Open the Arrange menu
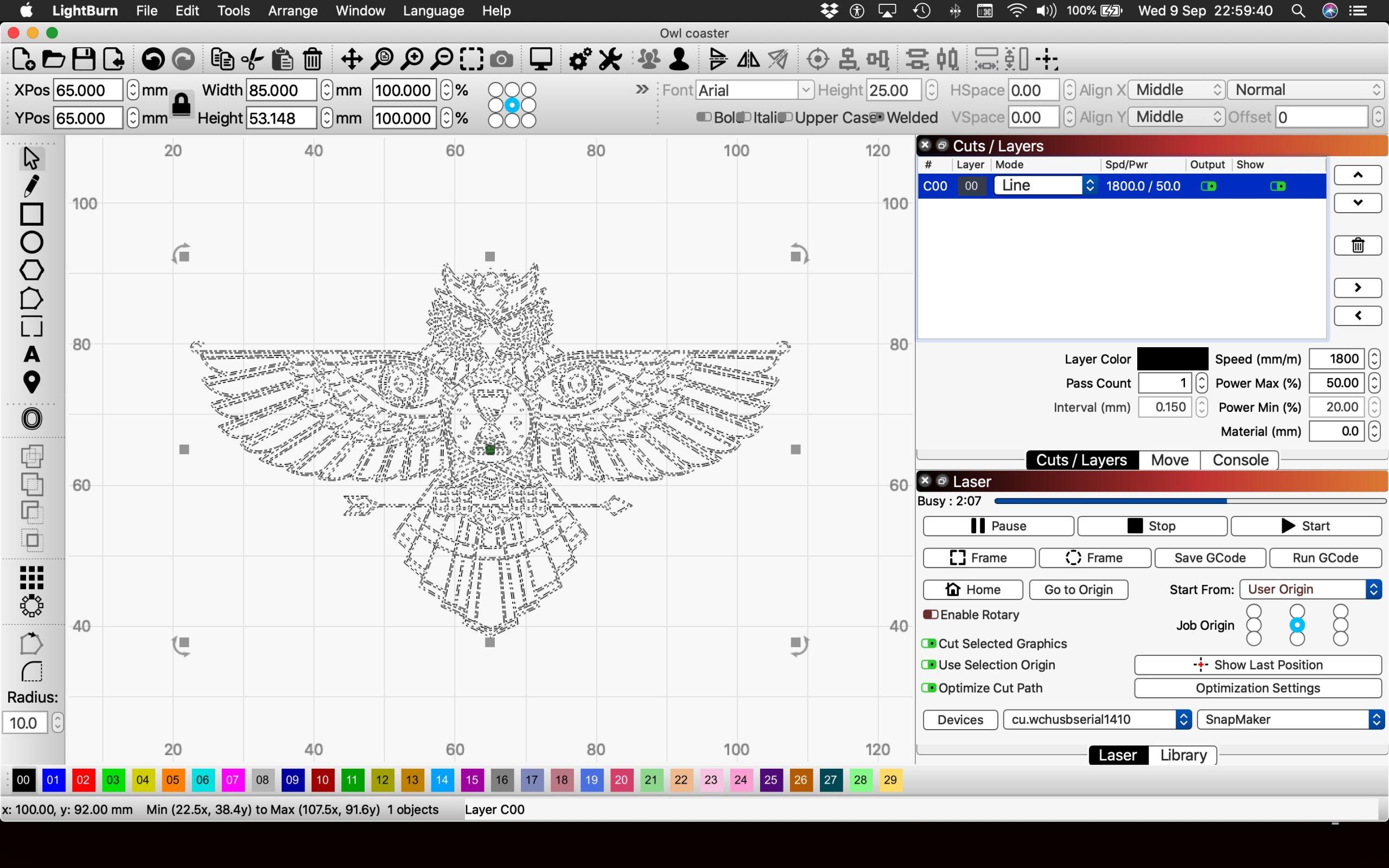This screenshot has width=1389, height=868. (x=293, y=10)
